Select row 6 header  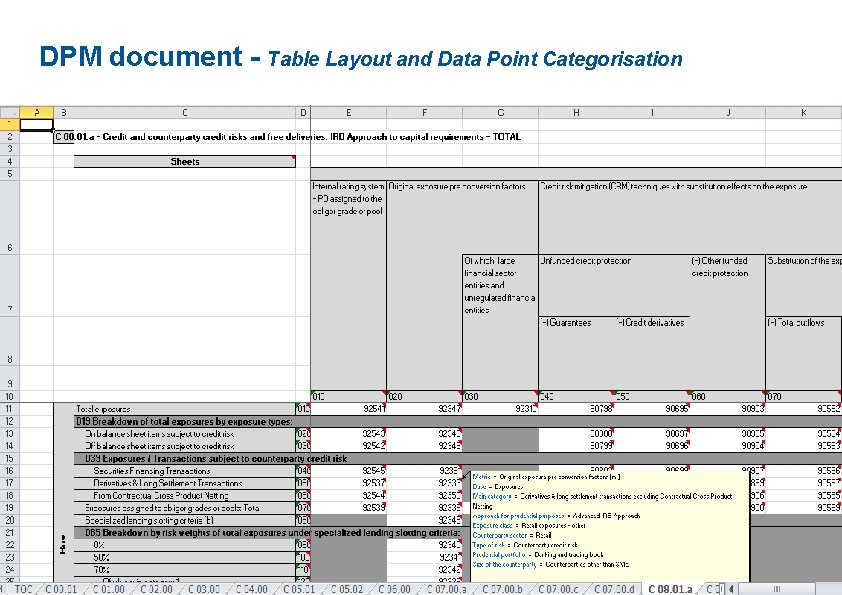tap(10, 217)
